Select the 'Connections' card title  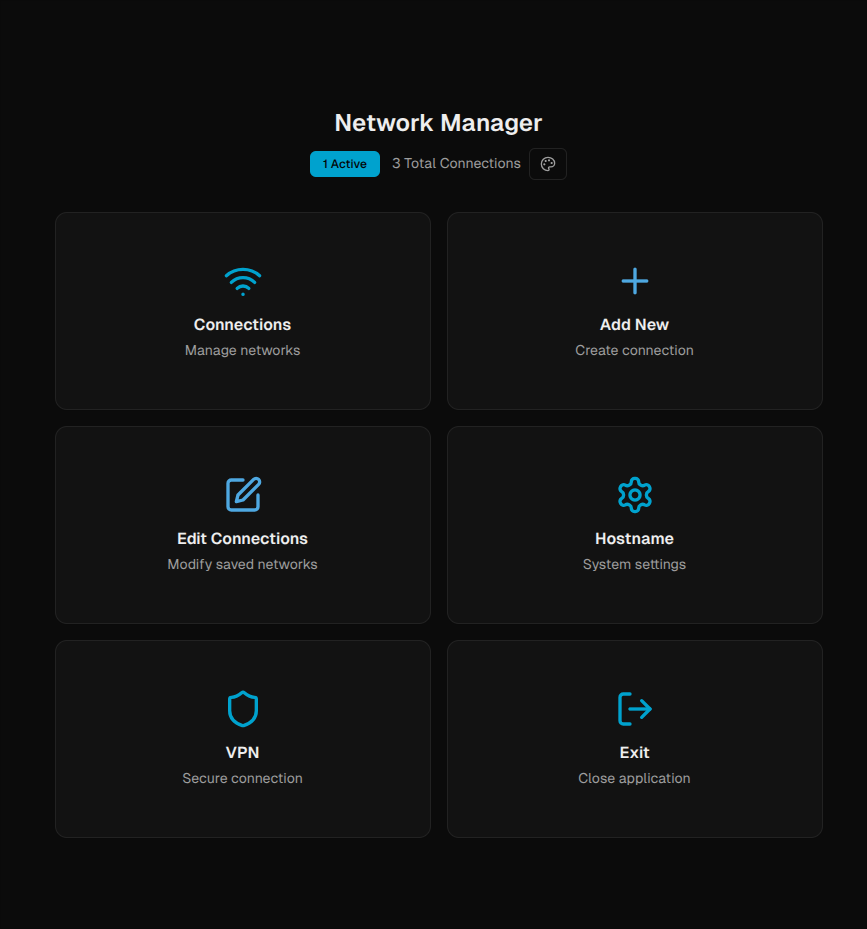tap(242, 325)
